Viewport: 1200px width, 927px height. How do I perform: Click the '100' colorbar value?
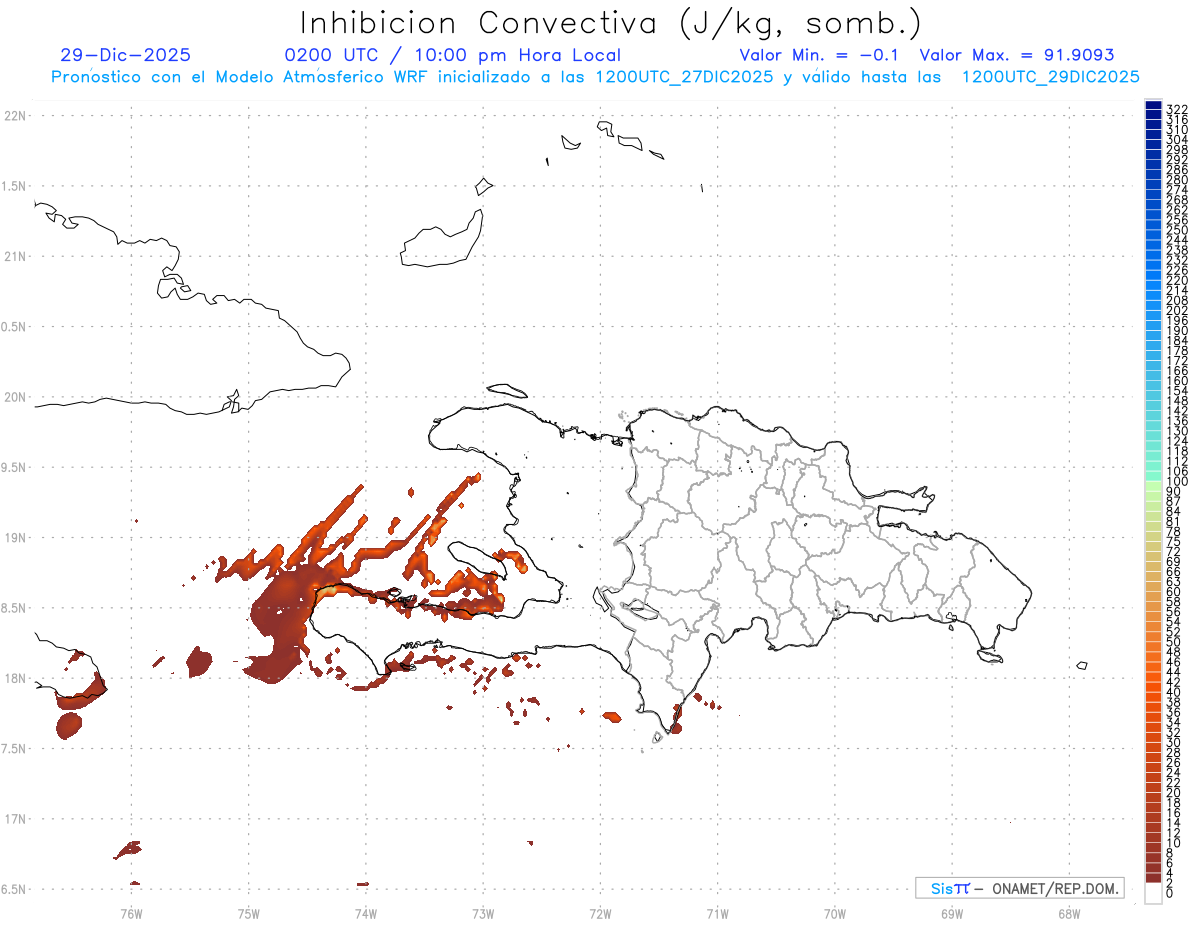pos(1176,482)
